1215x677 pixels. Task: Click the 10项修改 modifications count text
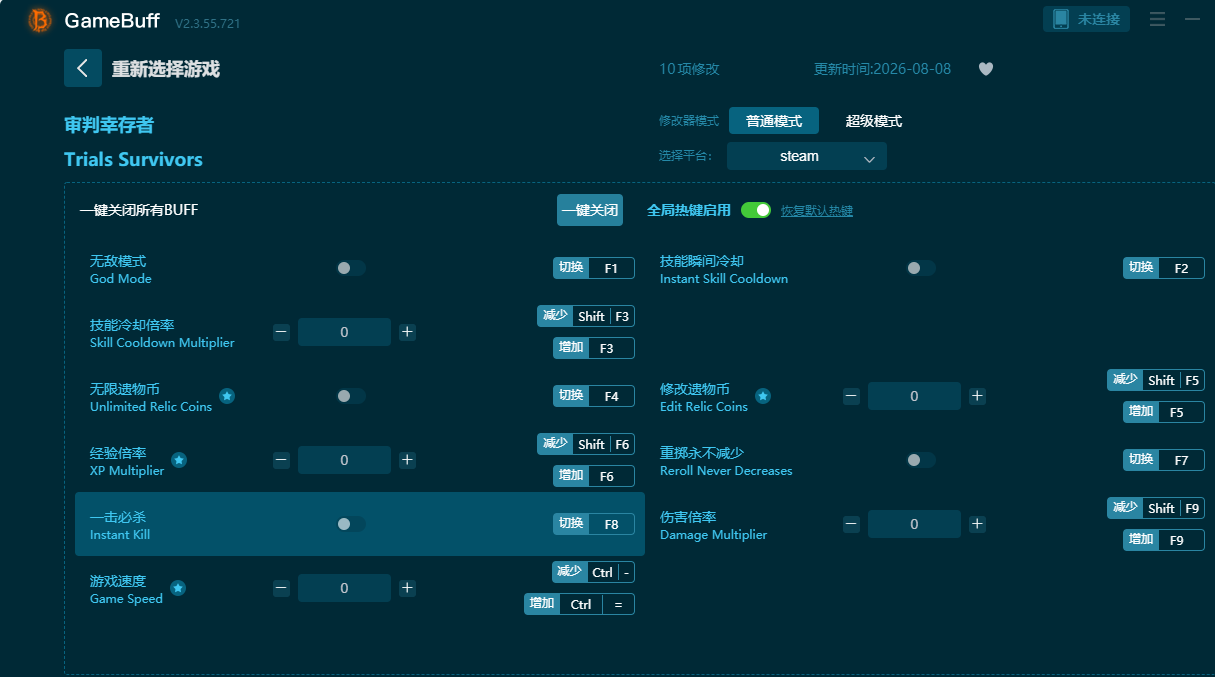point(689,69)
